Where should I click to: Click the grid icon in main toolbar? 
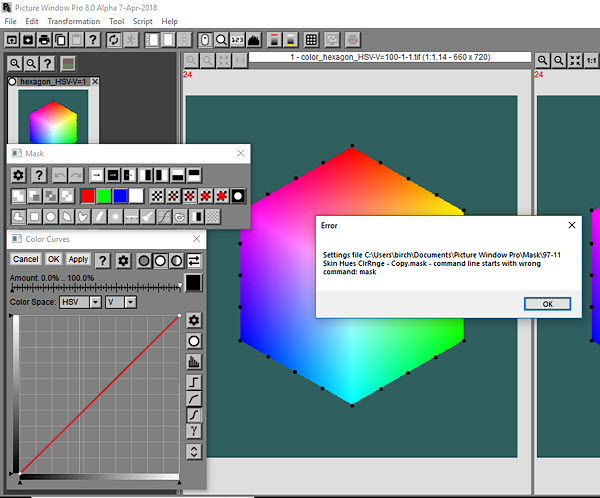tap(312, 40)
